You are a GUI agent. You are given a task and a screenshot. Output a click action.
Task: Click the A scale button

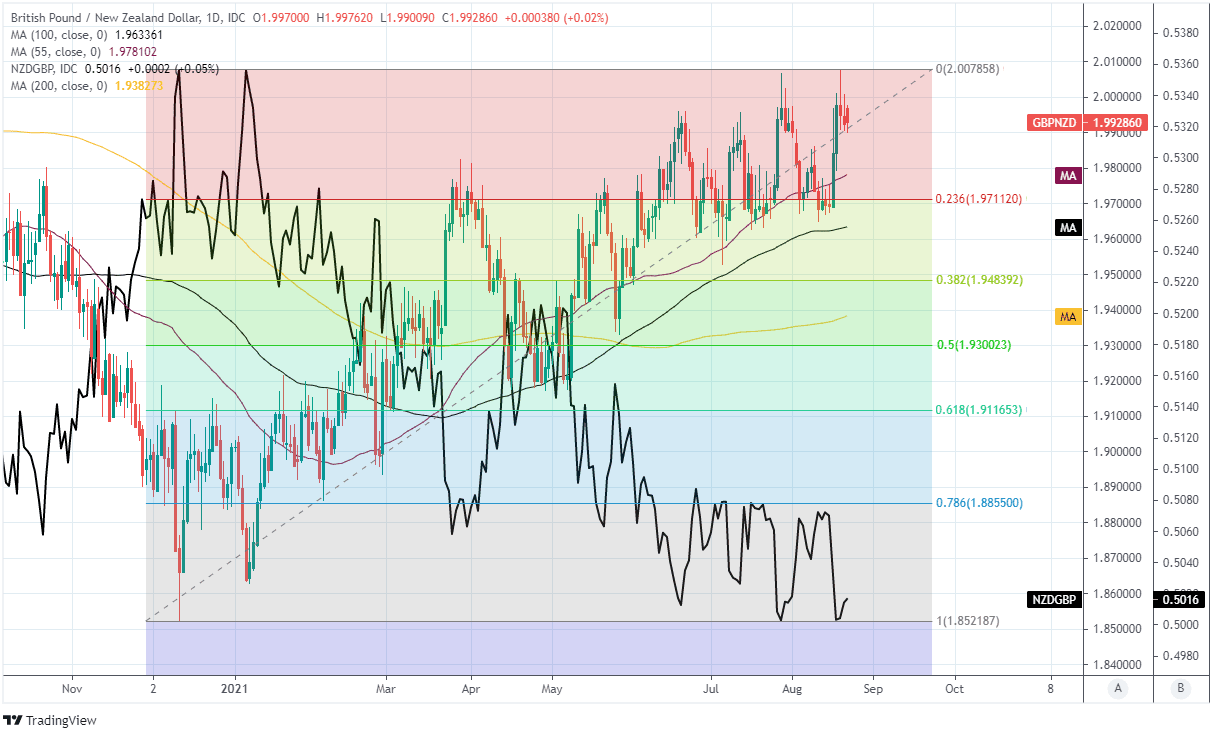tap(1117, 688)
